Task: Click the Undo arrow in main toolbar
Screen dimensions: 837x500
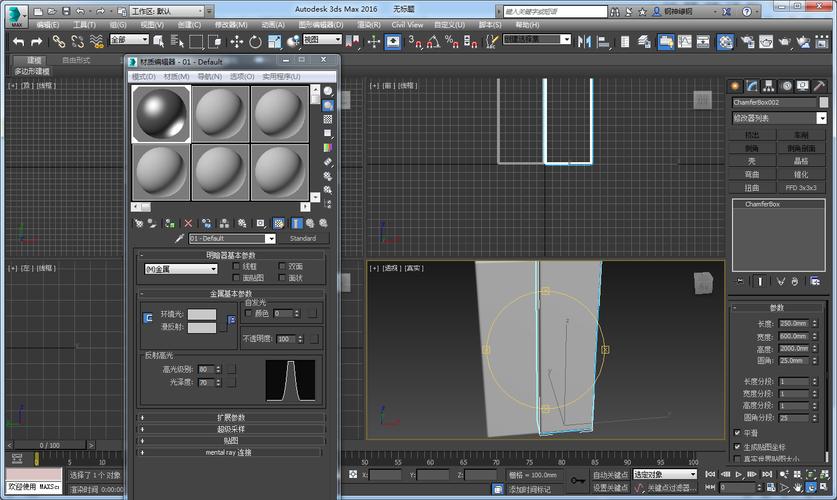Action: pyautogui.click(x=18, y=41)
